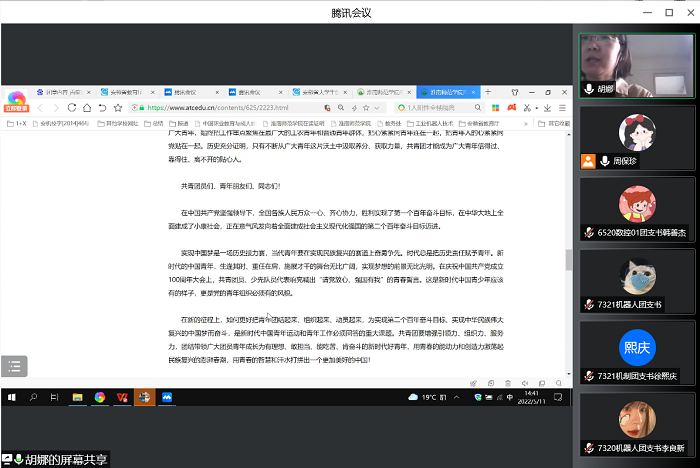Toggle muted mic of 6520数控01团支书韩蕃杰
The width and height of the screenshot is (700, 468).
[x=589, y=232]
